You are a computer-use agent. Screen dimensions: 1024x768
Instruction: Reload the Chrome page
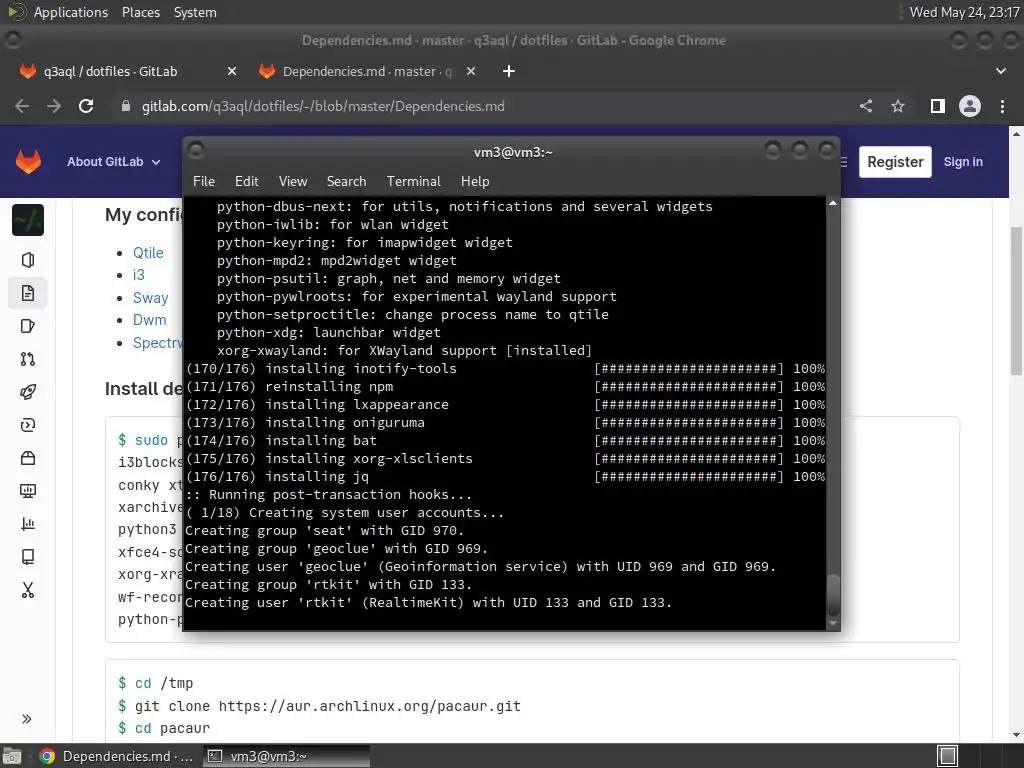click(86, 106)
